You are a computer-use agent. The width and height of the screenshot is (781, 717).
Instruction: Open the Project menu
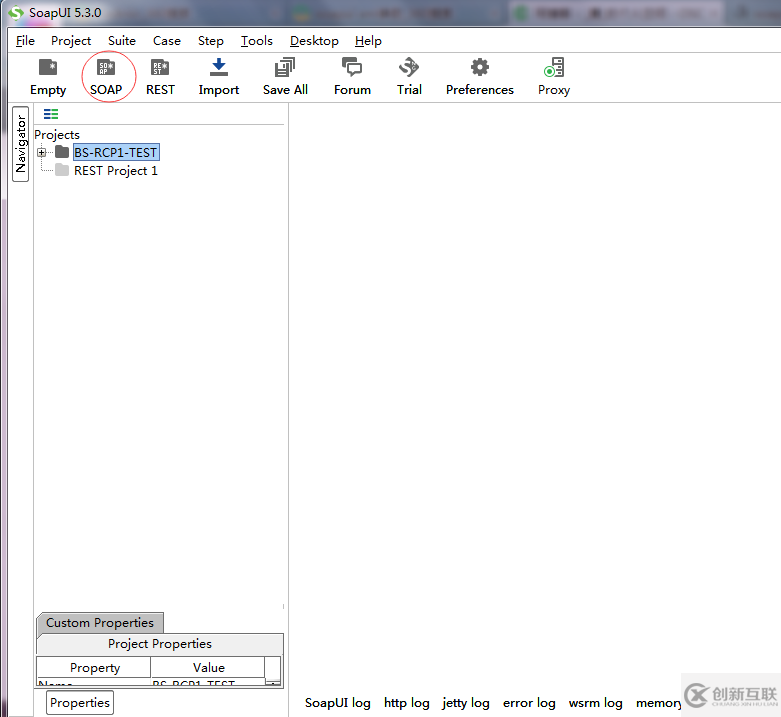pyautogui.click(x=71, y=40)
